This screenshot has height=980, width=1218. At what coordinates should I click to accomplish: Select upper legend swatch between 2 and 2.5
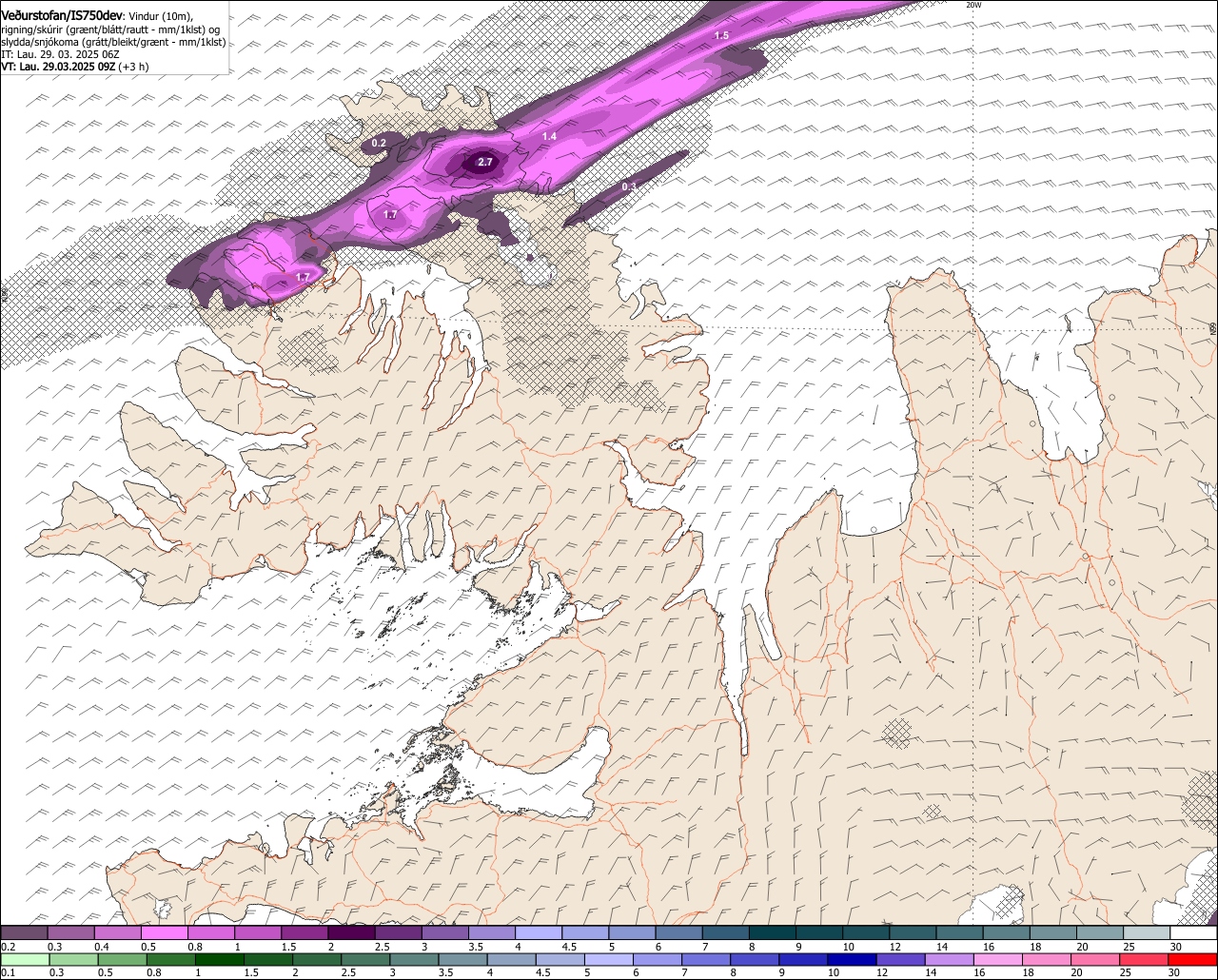pyautogui.click(x=351, y=933)
